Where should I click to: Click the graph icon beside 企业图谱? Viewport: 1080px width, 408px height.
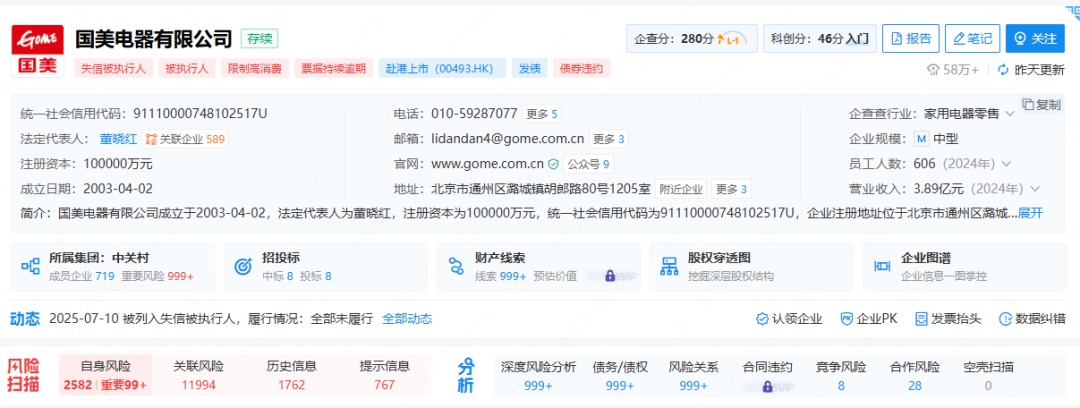tap(882, 267)
